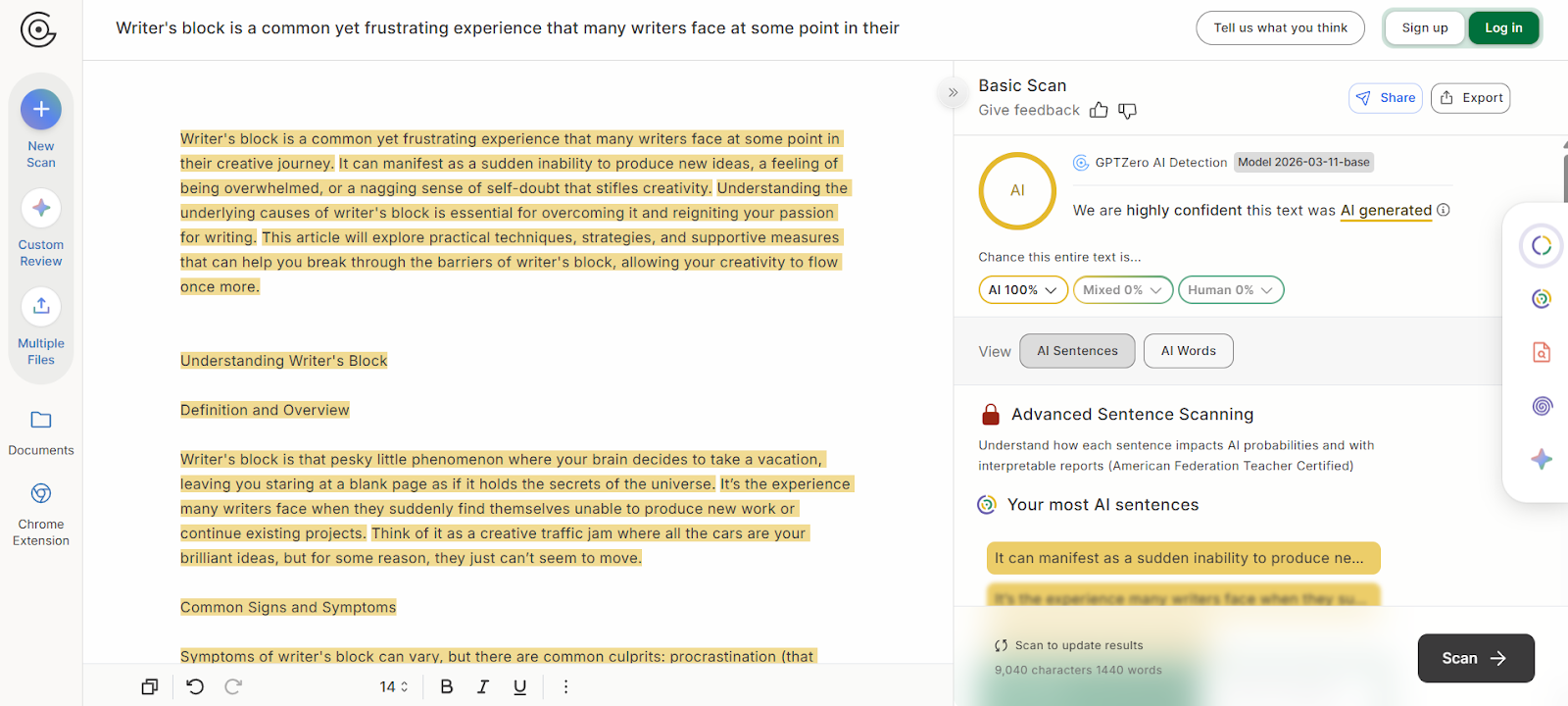Viewport: 1568px width, 706px height.
Task: Collapse the results panel with double chevron
Action: [x=953, y=93]
